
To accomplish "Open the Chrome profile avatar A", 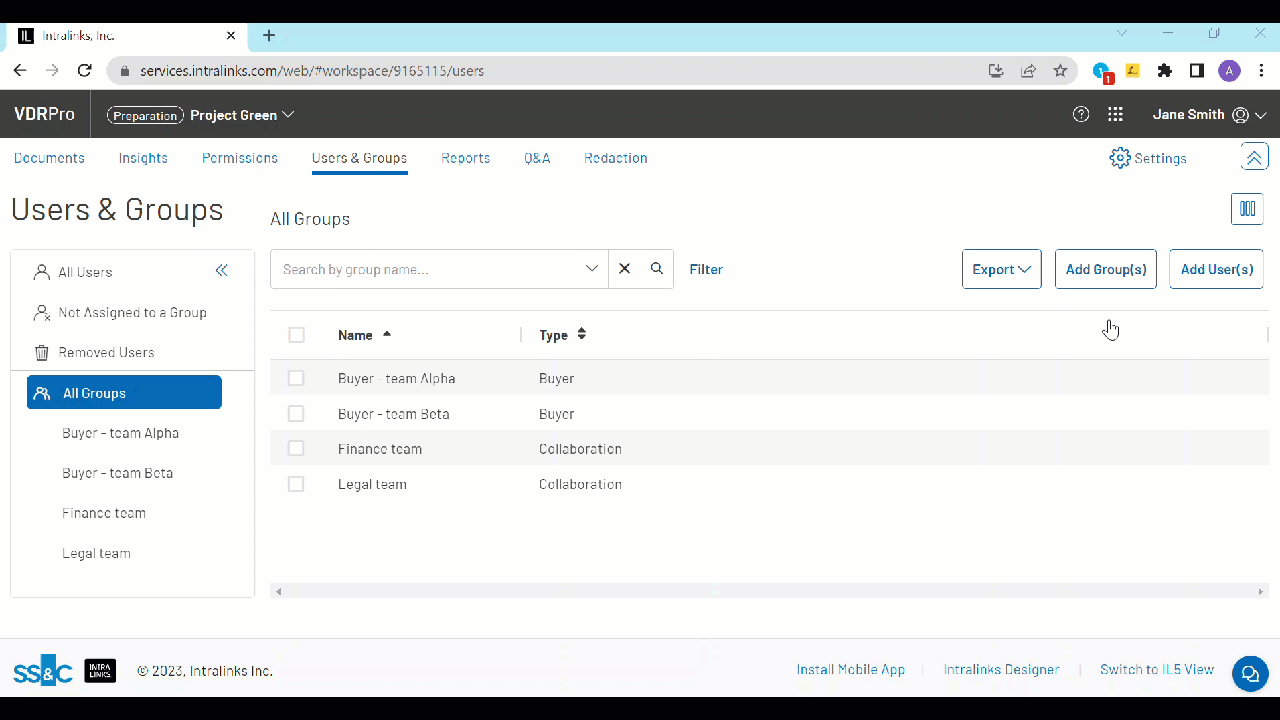I will point(1229,71).
